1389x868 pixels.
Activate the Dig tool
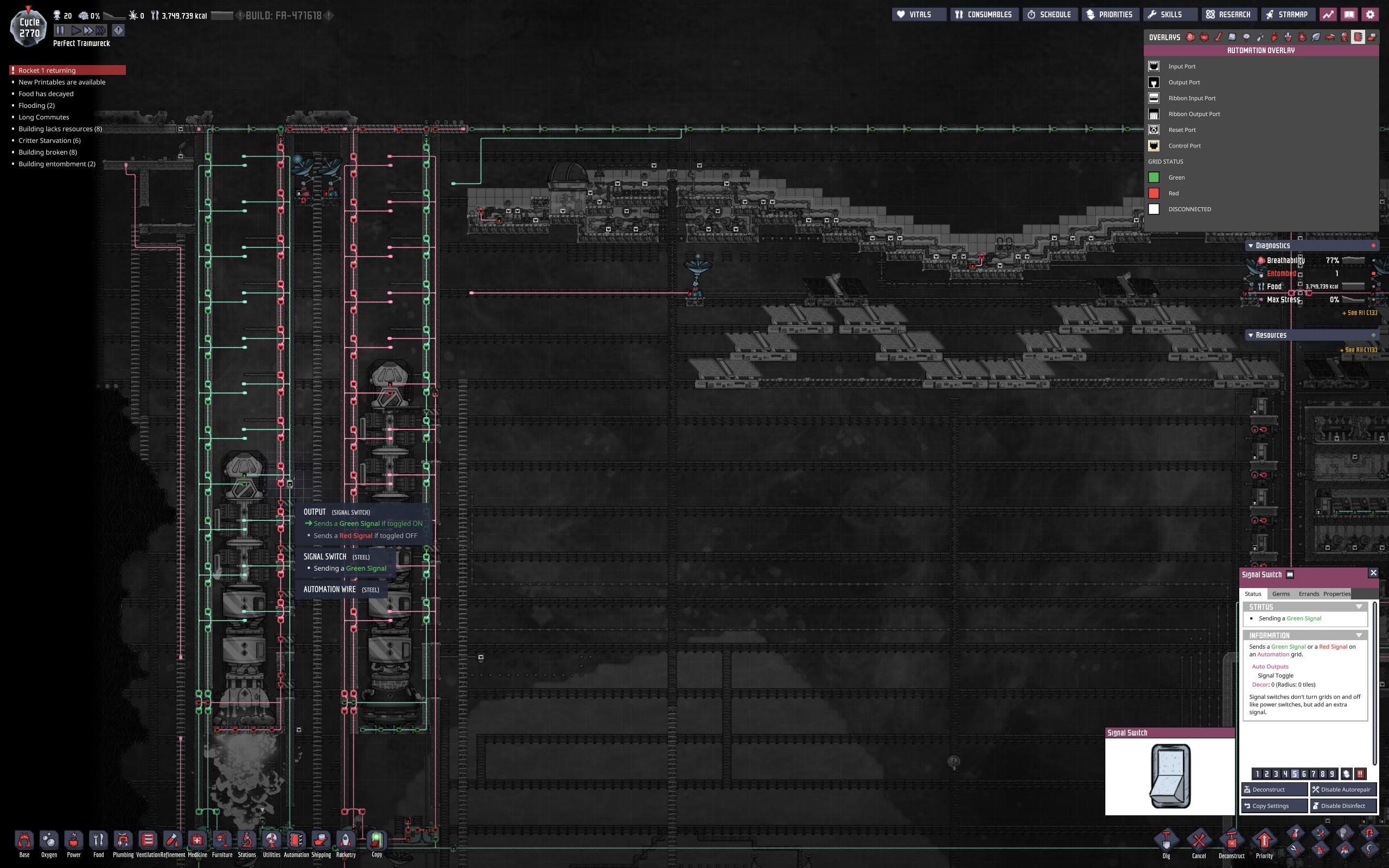tap(1165, 841)
